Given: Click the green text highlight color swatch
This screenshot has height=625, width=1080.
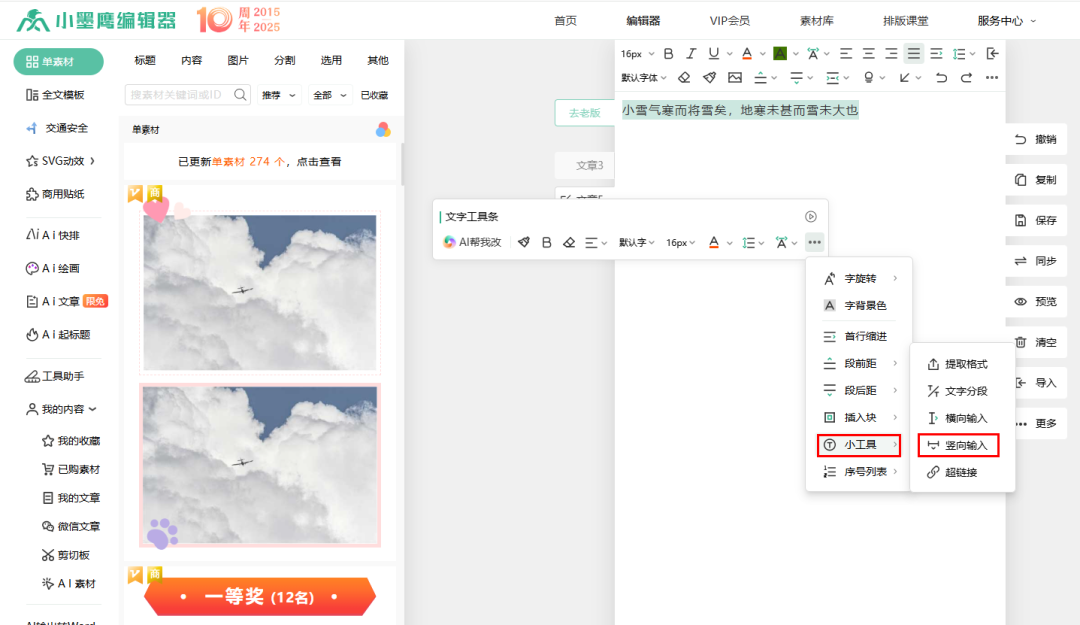Looking at the screenshot, I should tap(780, 54).
